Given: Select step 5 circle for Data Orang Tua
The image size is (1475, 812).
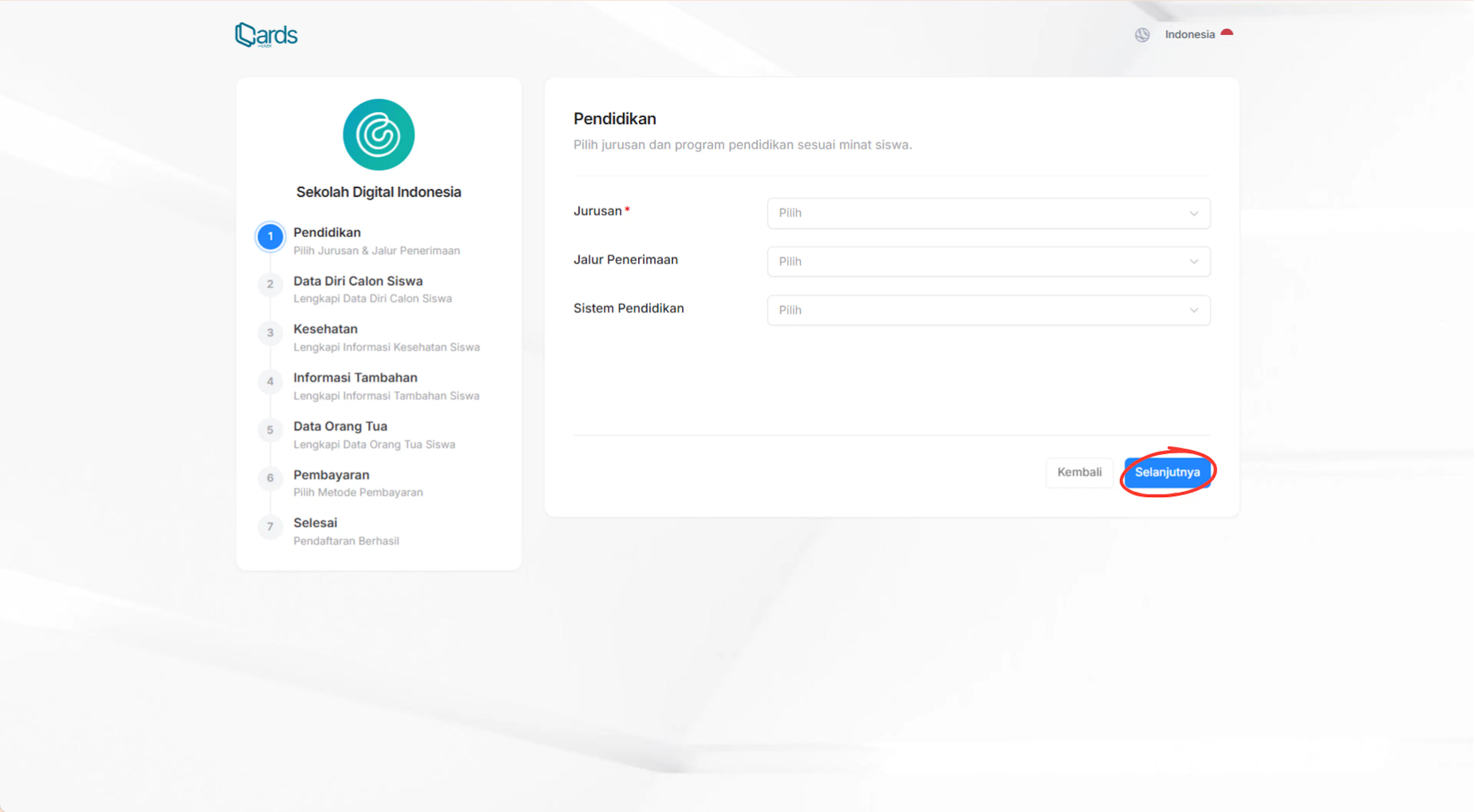Looking at the screenshot, I should (x=270, y=430).
